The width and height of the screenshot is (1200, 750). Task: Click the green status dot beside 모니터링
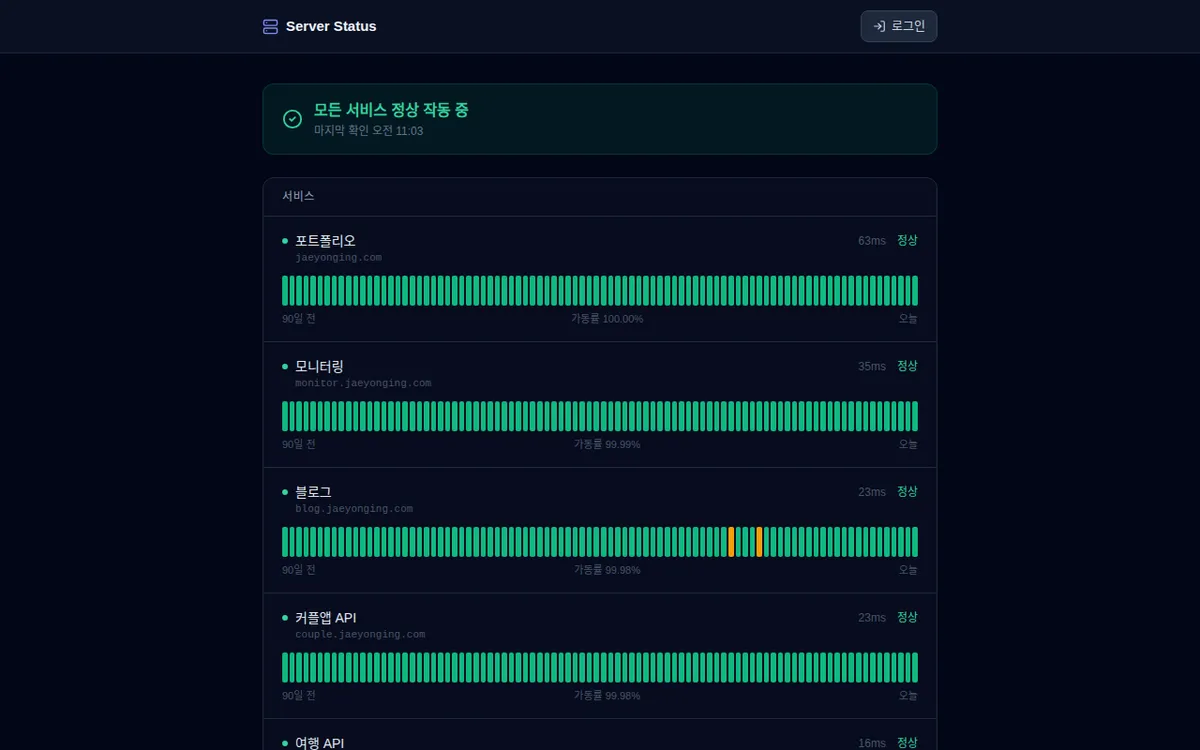tap(285, 367)
